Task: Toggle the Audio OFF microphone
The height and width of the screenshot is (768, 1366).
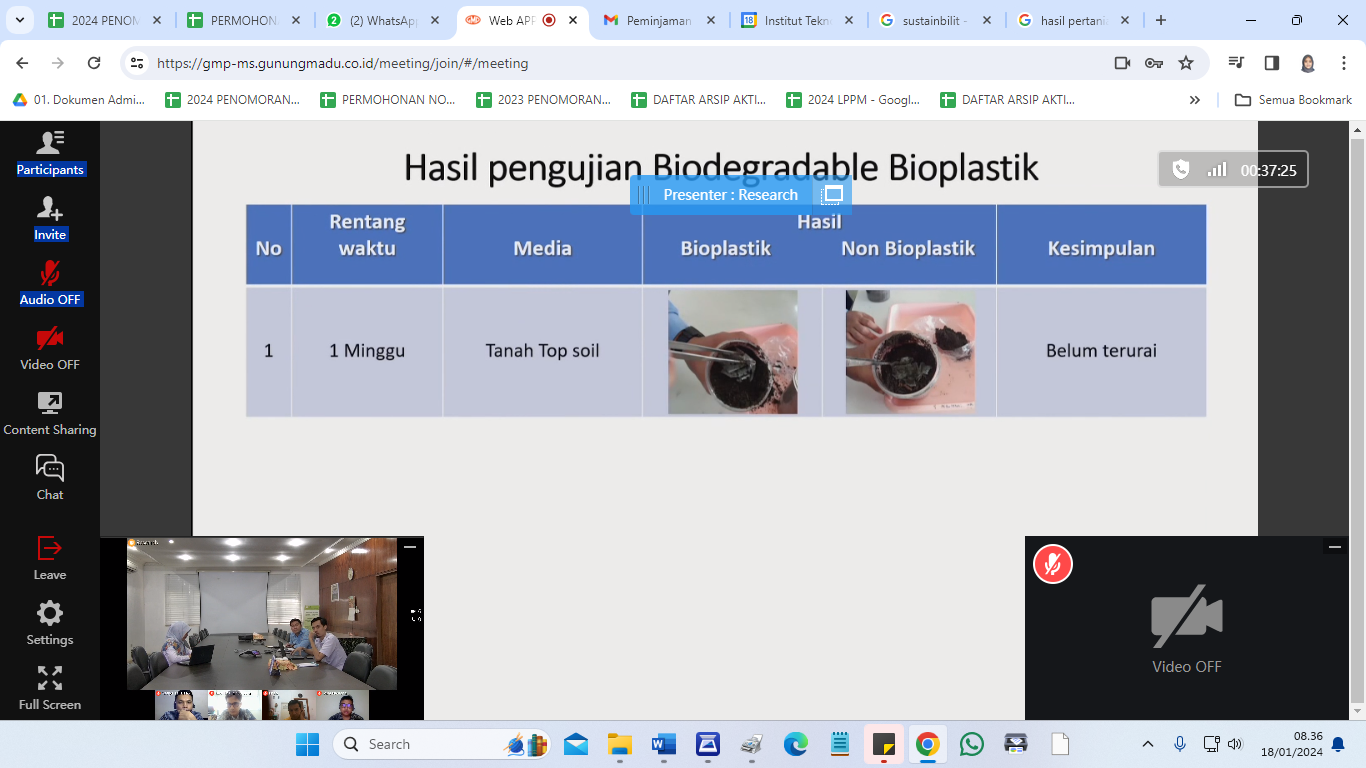Action: coord(50,283)
